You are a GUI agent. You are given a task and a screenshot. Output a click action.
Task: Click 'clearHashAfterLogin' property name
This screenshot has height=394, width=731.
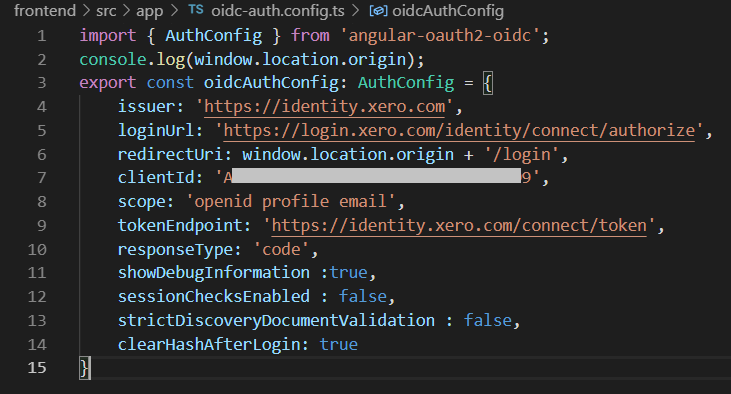click(209, 344)
